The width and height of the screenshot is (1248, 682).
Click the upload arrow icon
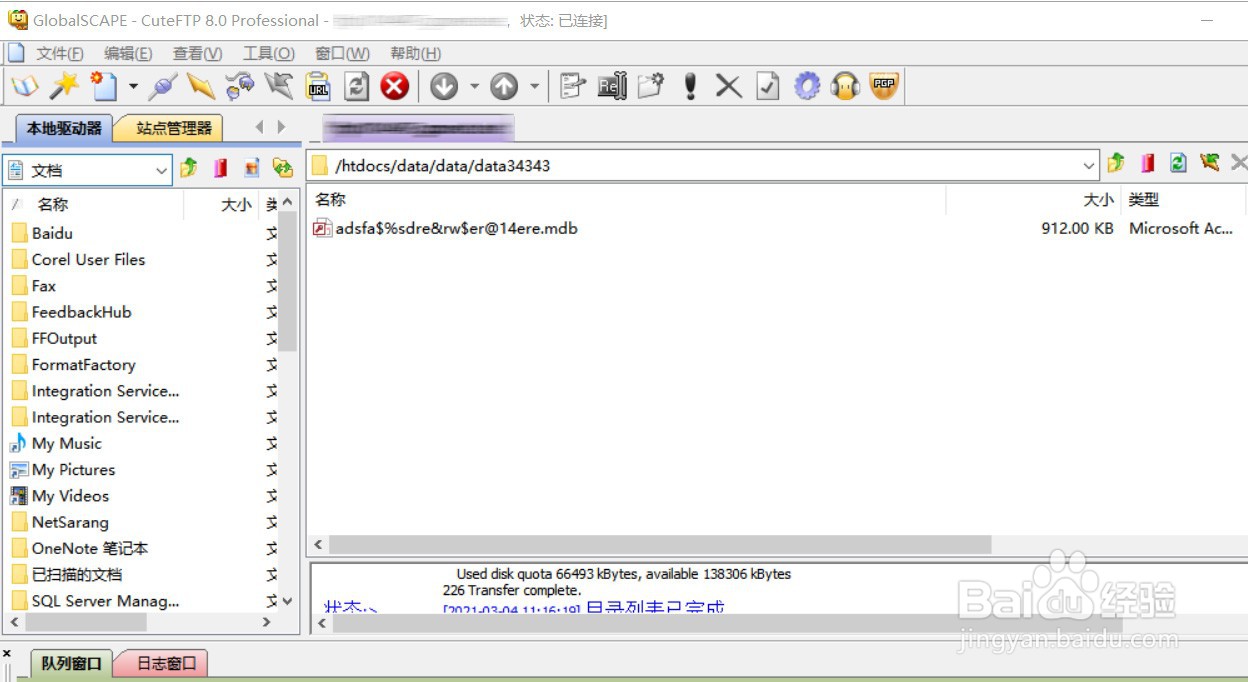pos(504,87)
